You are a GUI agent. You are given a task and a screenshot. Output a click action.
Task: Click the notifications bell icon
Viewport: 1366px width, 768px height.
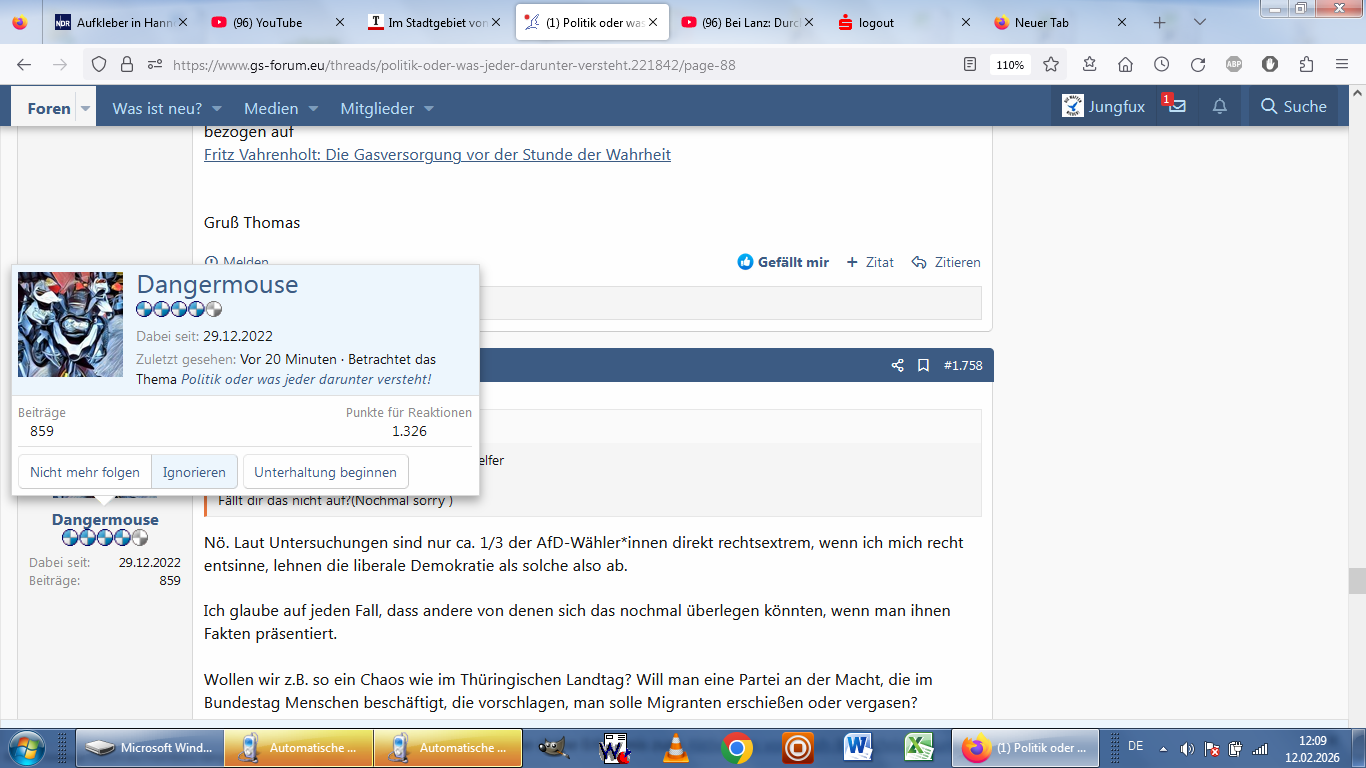point(1220,107)
